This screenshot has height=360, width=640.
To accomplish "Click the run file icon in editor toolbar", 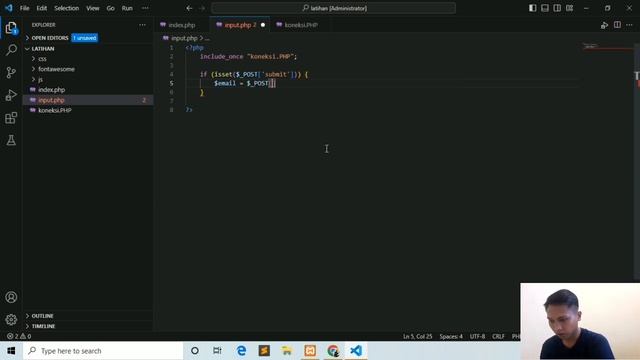I will coord(604,25).
